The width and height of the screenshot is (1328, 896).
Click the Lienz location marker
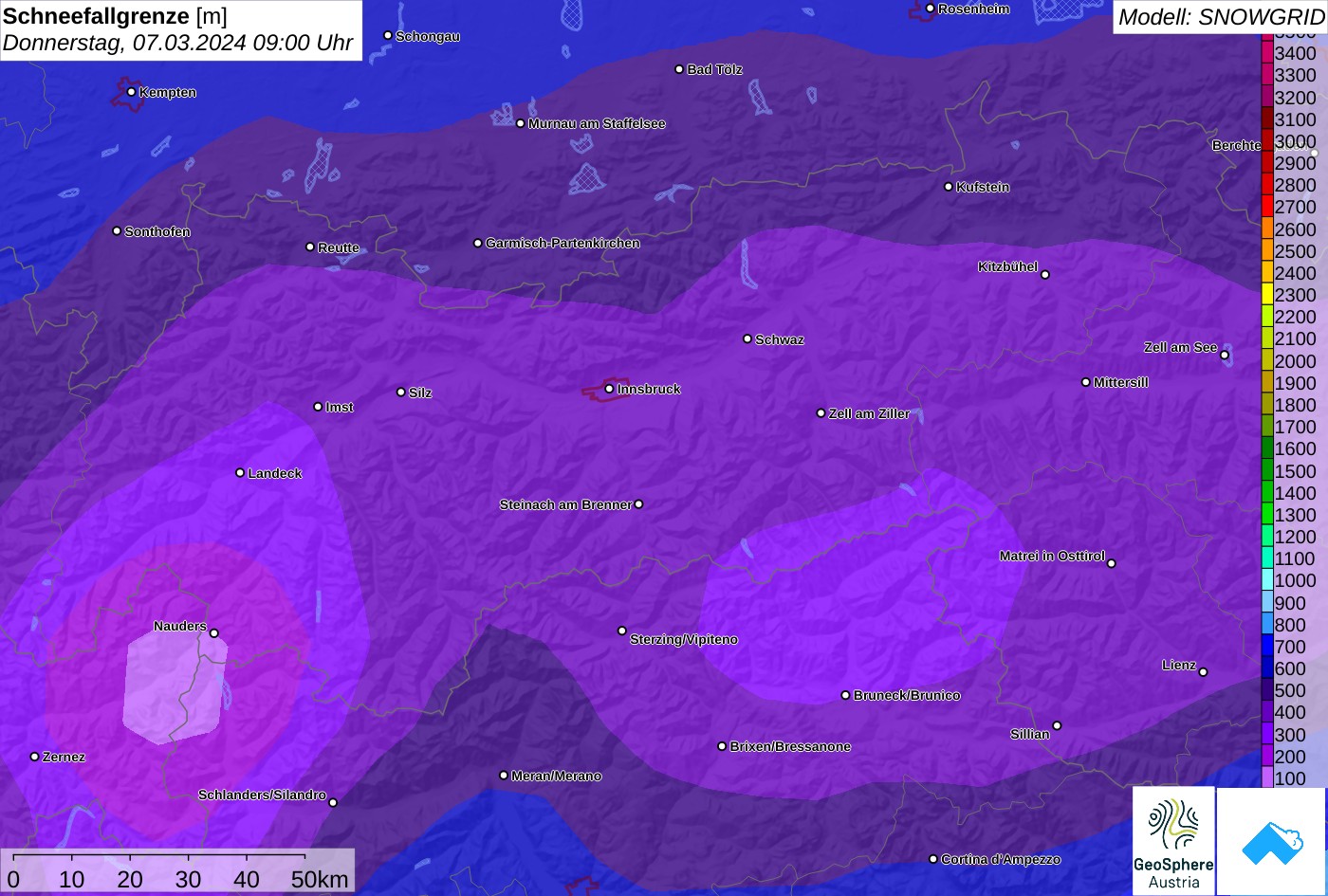(1203, 672)
